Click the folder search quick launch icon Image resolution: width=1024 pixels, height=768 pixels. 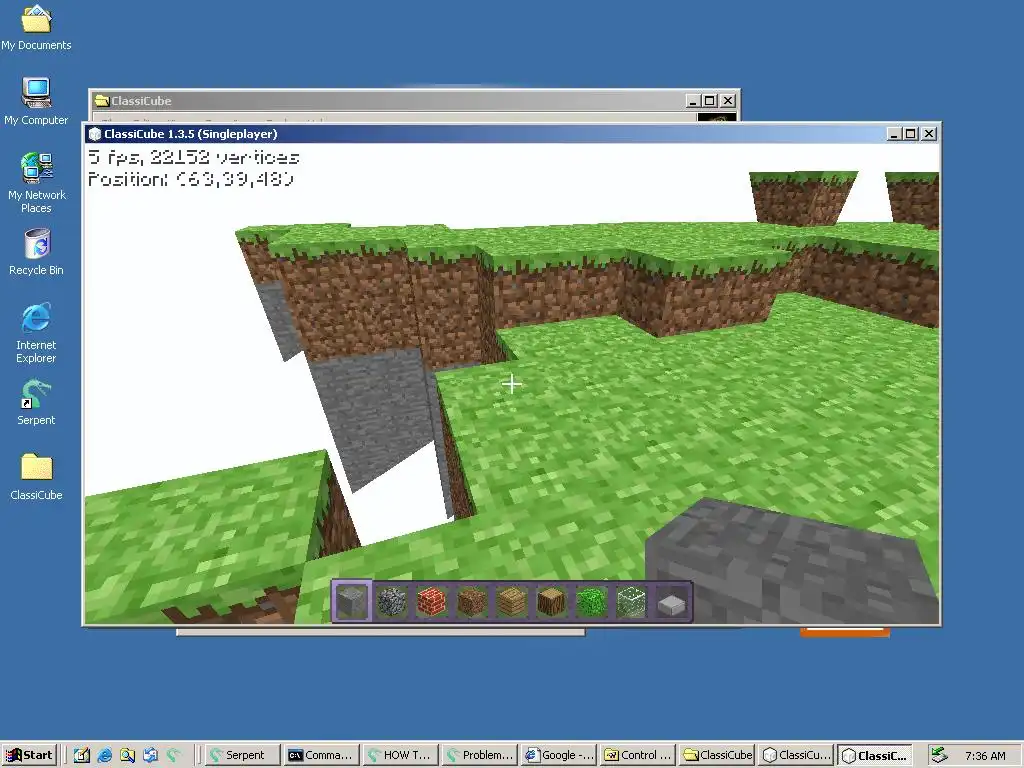(127, 755)
